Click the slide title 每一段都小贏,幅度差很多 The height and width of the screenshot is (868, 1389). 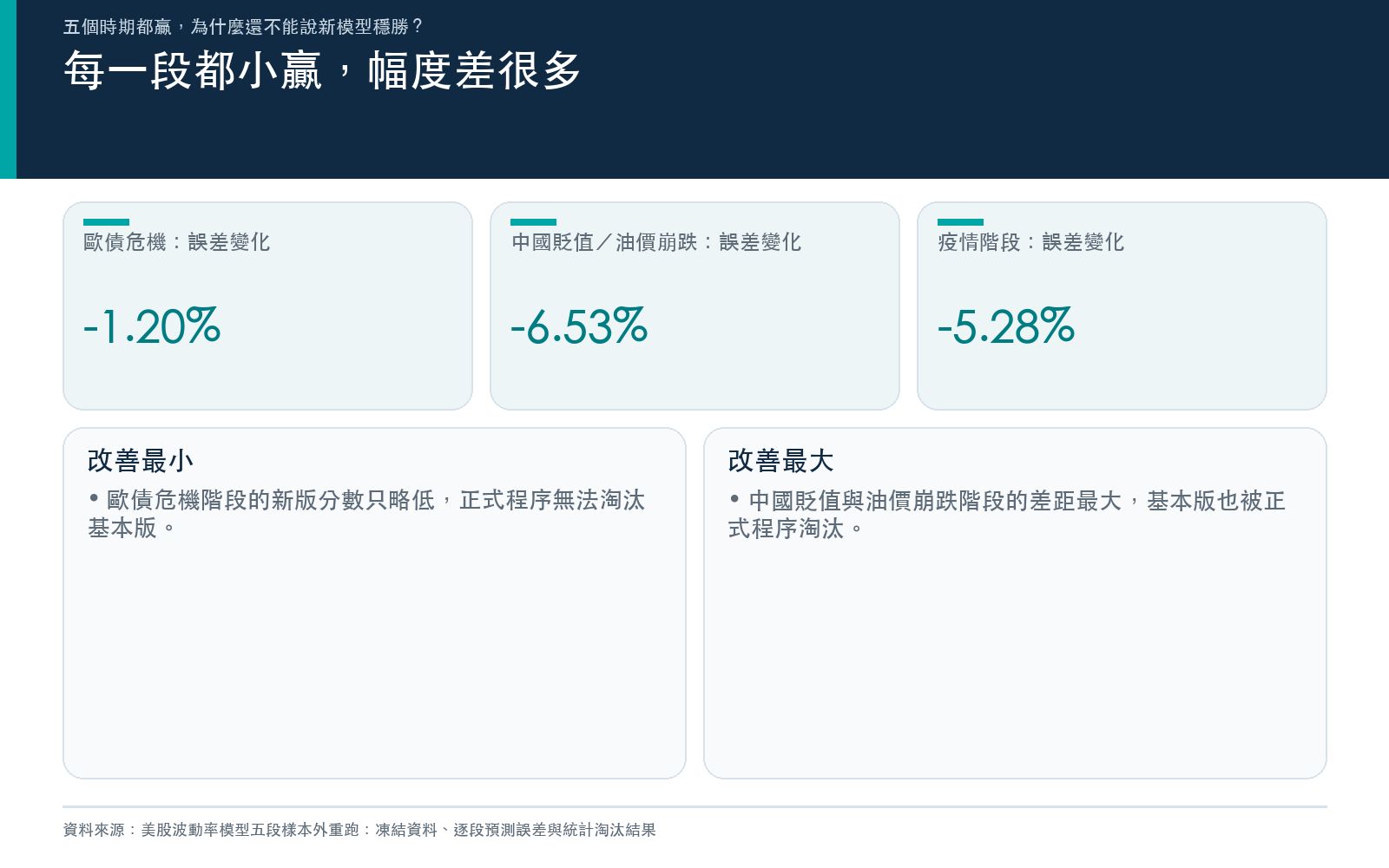pyautogui.click(x=322, y=70)
